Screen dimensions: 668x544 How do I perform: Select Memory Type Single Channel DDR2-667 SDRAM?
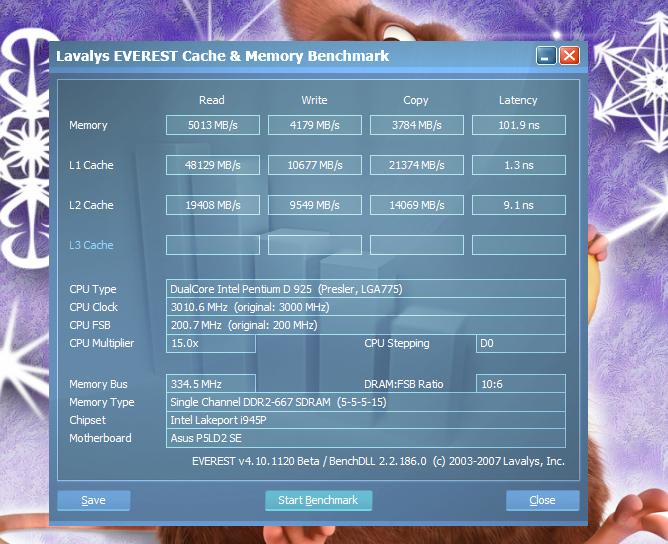click(x=366, y=402)
